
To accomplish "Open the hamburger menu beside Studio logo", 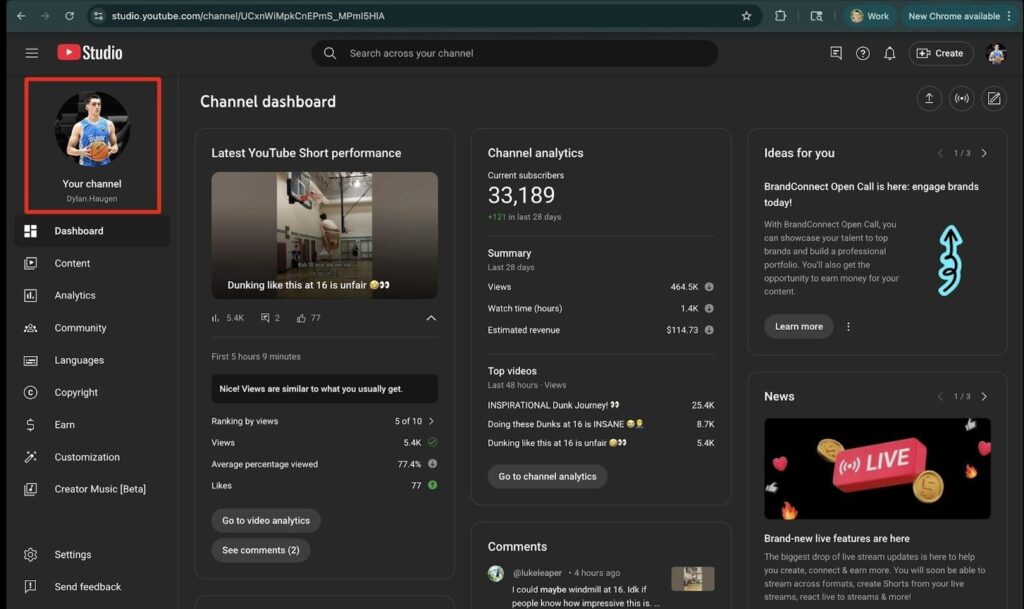I will tap(32, 53).
